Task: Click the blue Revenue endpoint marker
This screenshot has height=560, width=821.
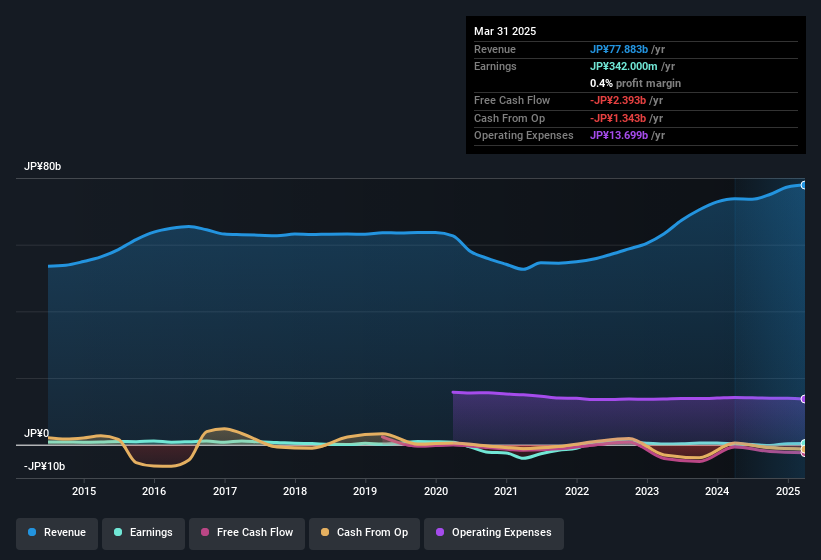Action: coord(804,185)
